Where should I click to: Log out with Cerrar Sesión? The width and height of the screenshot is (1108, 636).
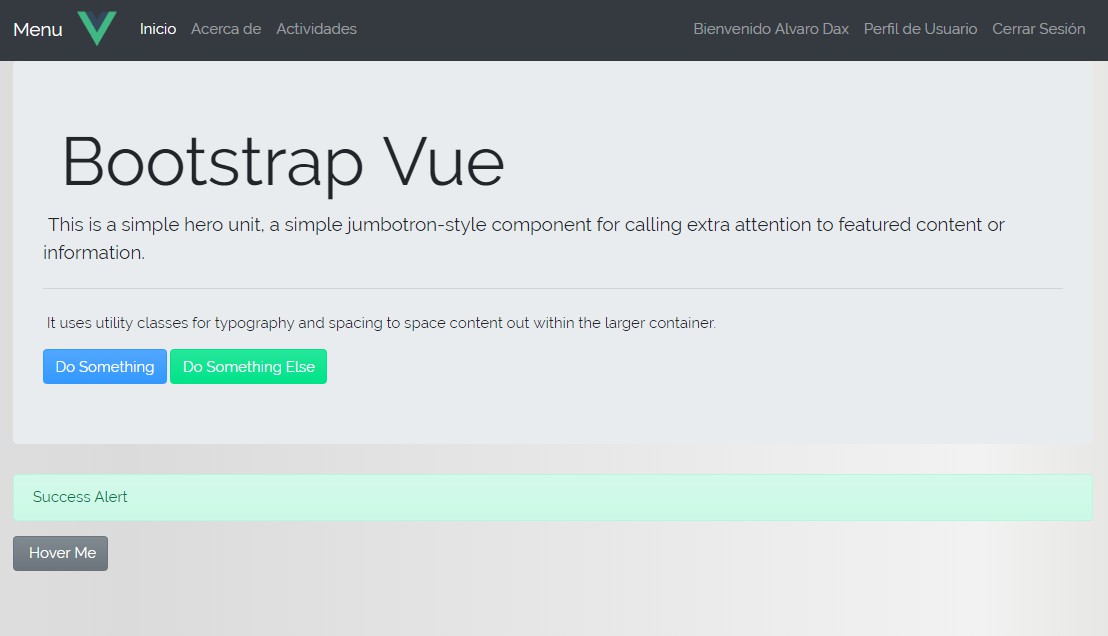coord(1038,29)
